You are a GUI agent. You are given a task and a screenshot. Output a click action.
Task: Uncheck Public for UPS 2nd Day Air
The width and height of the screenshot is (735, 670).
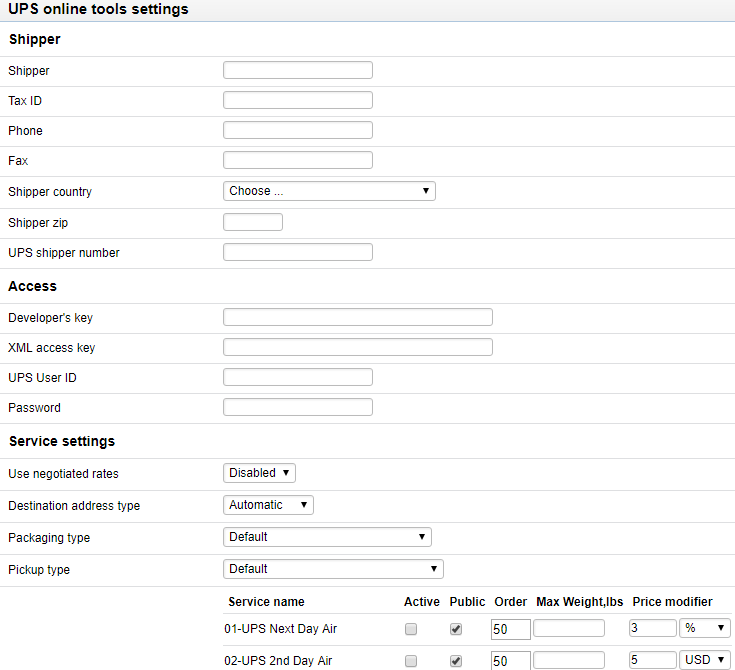pos(456,661)
